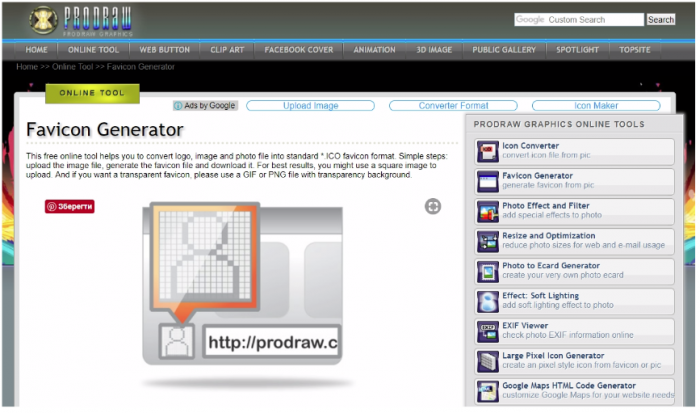This screenshot has width=700, height=413.
Task: Select the Photo Effect and Filter icon
Action: pos(487,211)
